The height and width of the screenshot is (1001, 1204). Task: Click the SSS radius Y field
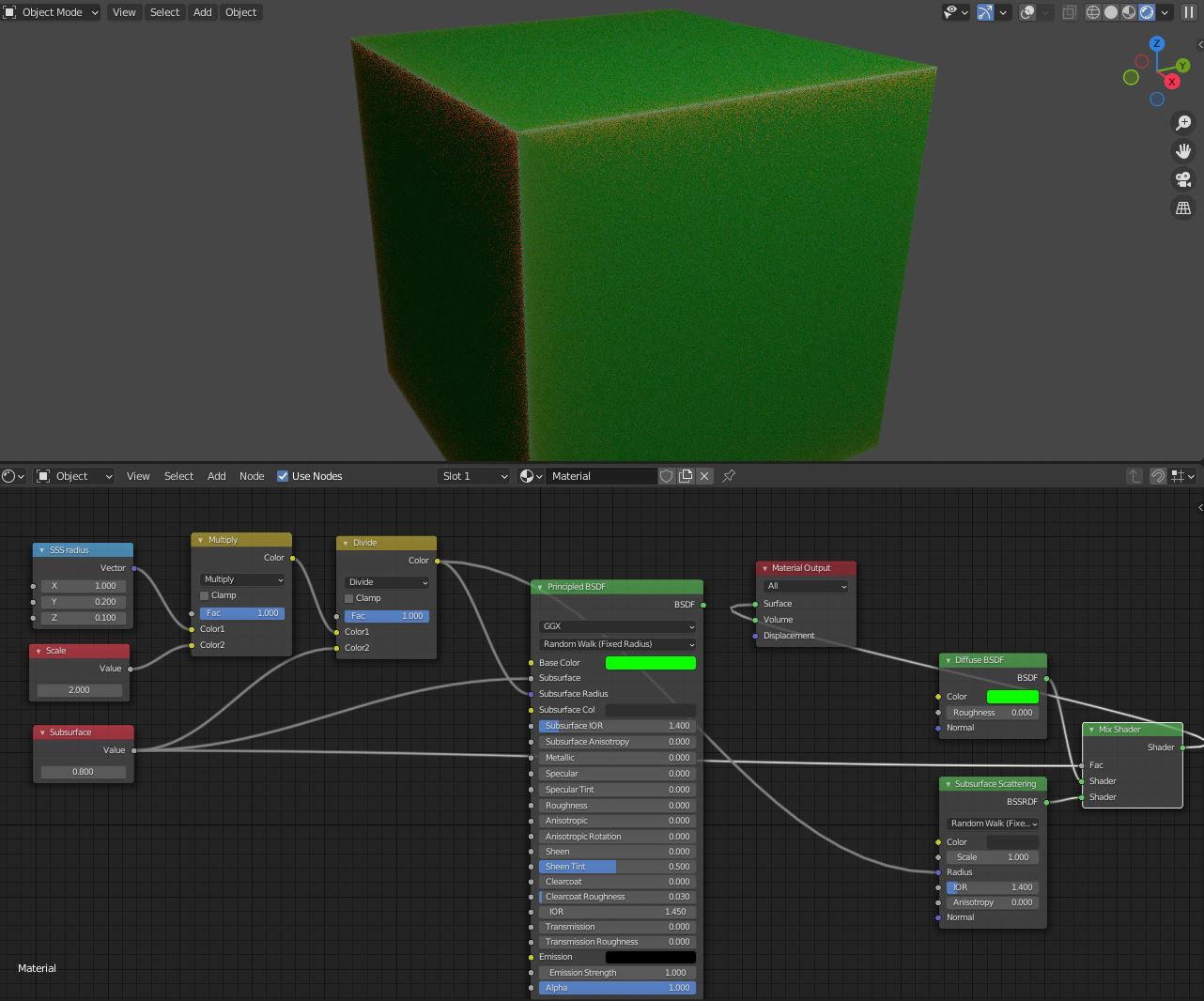pyautogui.click(x=84, y=602)
